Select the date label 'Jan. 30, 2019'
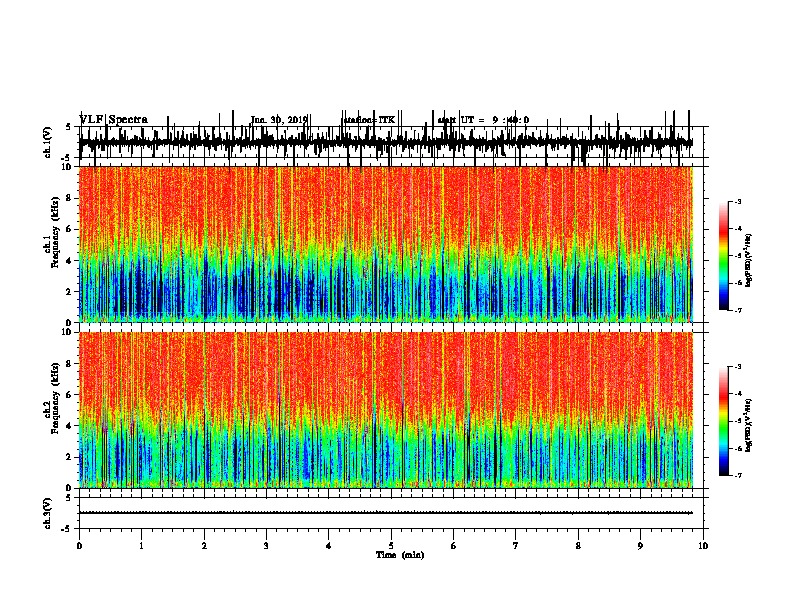Image resolution: width=792 pixels, height=612 pixels. click(279, 120)
